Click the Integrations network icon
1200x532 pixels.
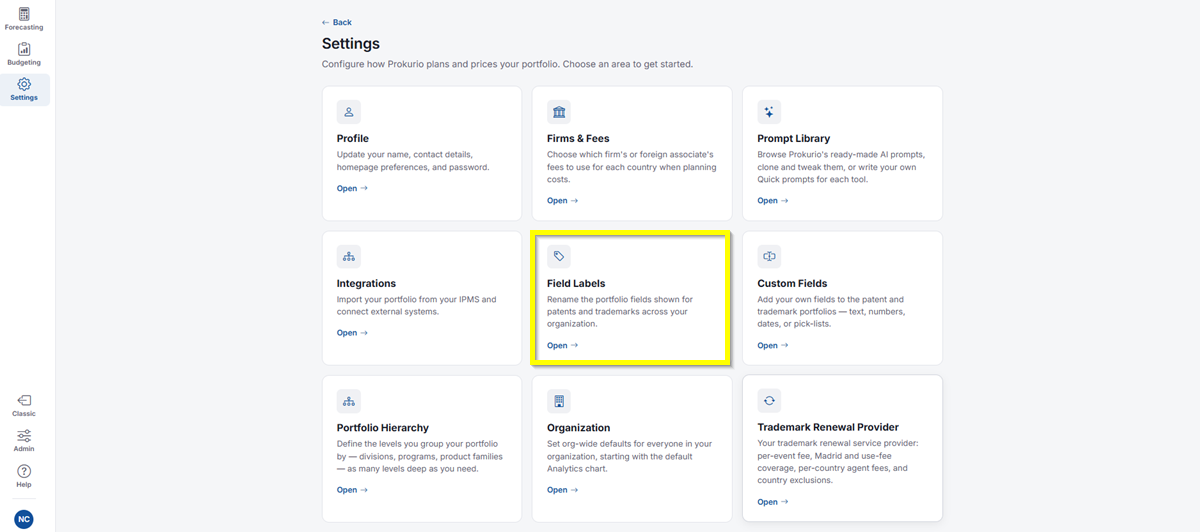coord(349,256)
